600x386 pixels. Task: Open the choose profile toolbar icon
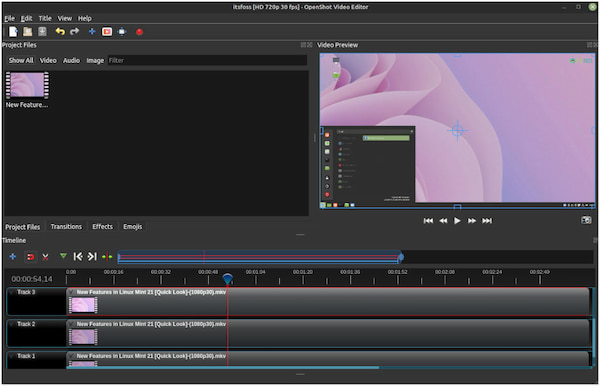107,32
